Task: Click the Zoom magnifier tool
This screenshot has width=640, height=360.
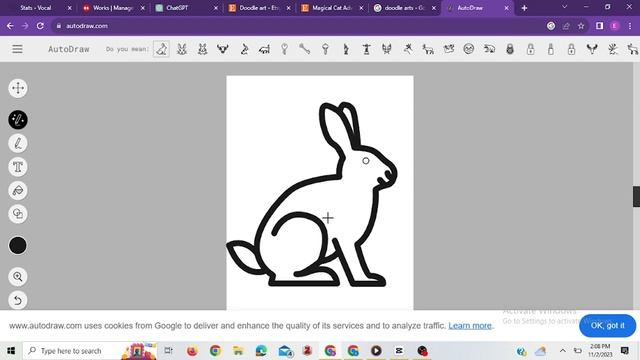Action: click(x=18, y=277)
